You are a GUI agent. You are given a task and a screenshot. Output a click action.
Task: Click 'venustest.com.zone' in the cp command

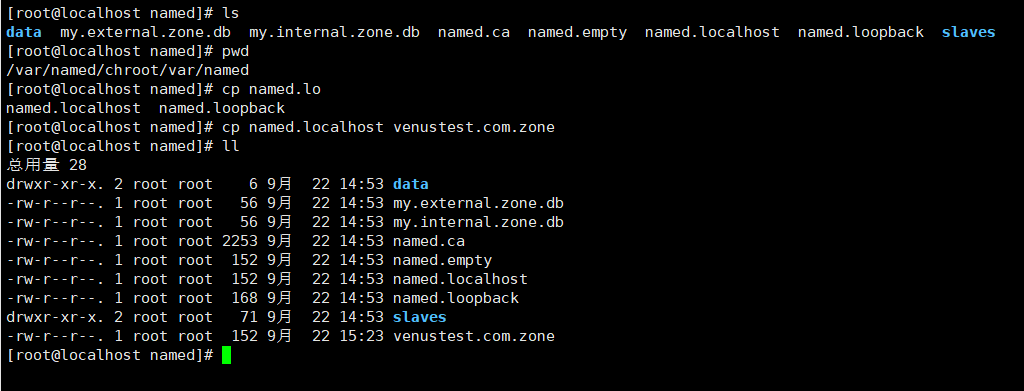(474, 127)
